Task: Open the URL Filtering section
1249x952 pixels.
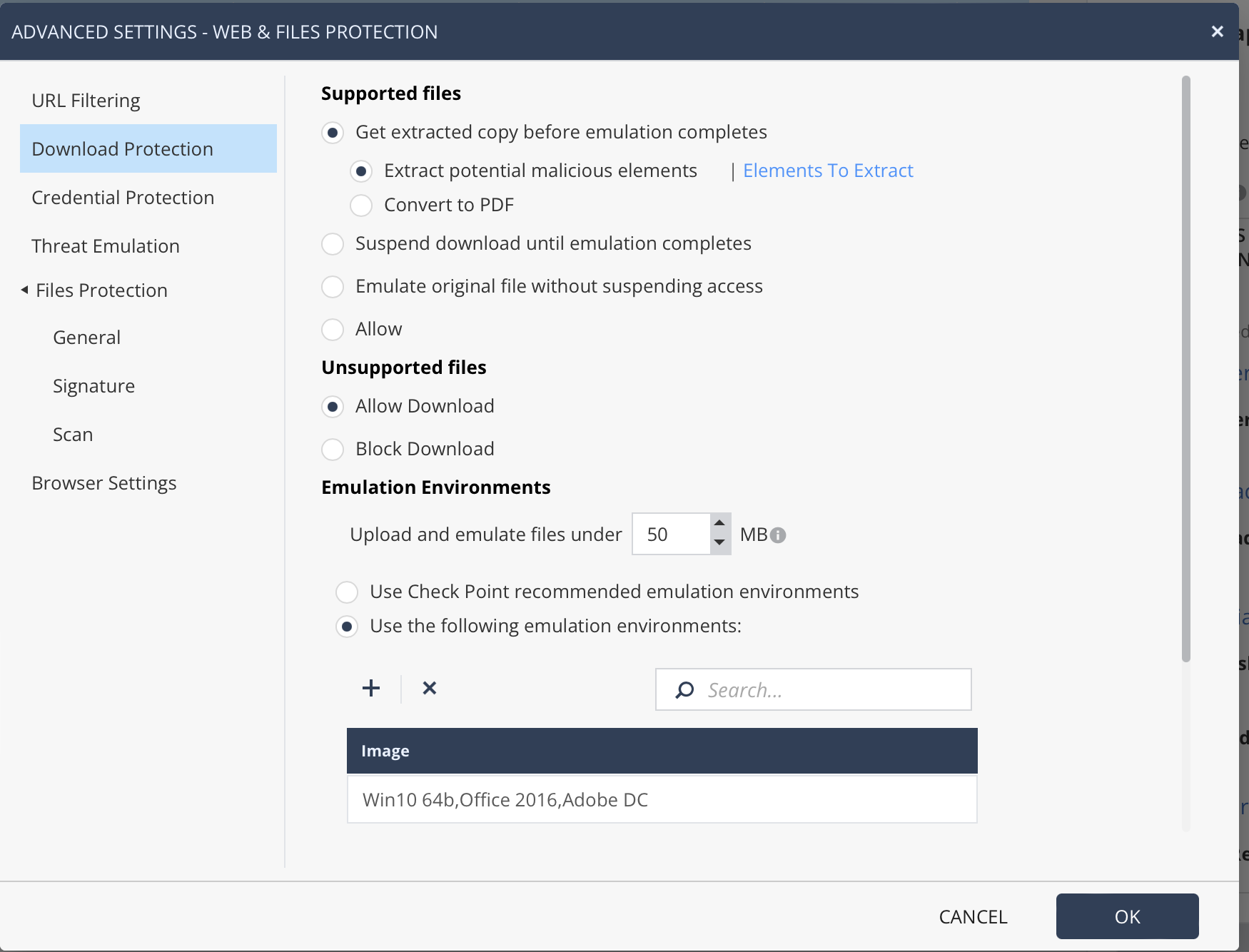Action: tap(86, 101)
